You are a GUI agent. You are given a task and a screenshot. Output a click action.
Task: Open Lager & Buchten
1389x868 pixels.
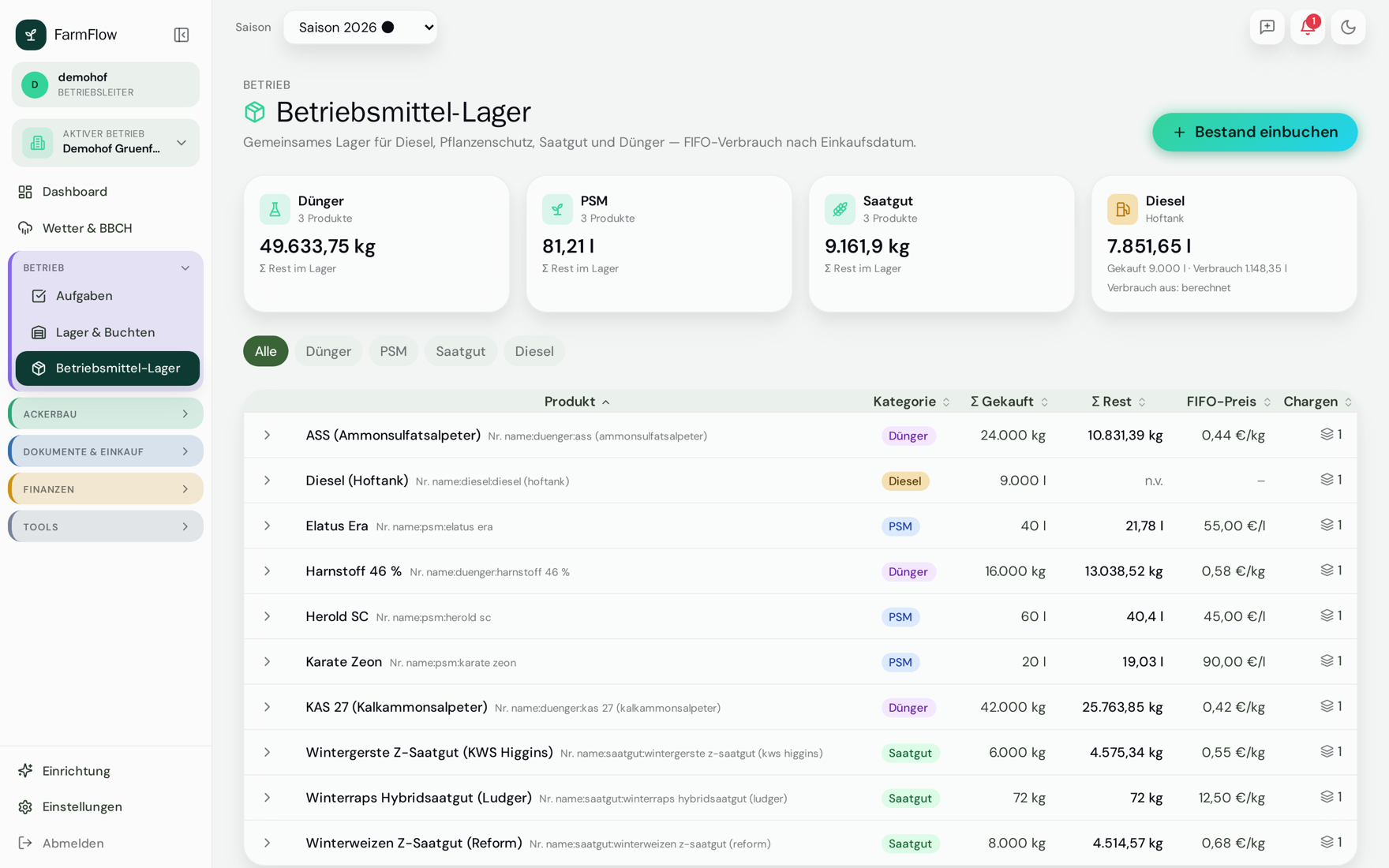point(107,332)
